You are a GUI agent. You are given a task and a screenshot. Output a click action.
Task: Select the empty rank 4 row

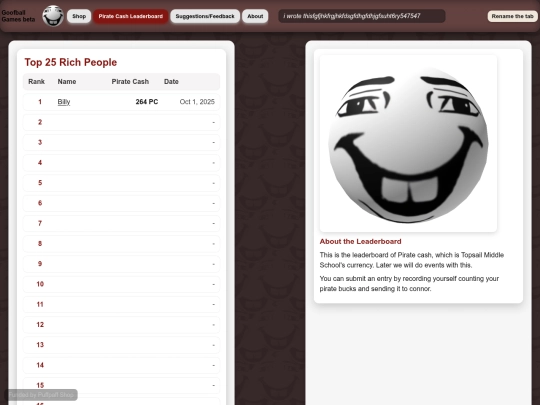pyautogui.click(x=121, y=163)
